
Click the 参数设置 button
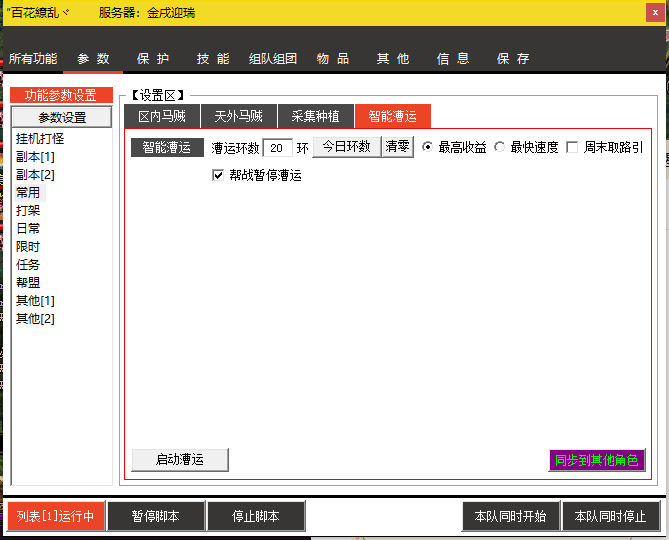pos(62,117)
